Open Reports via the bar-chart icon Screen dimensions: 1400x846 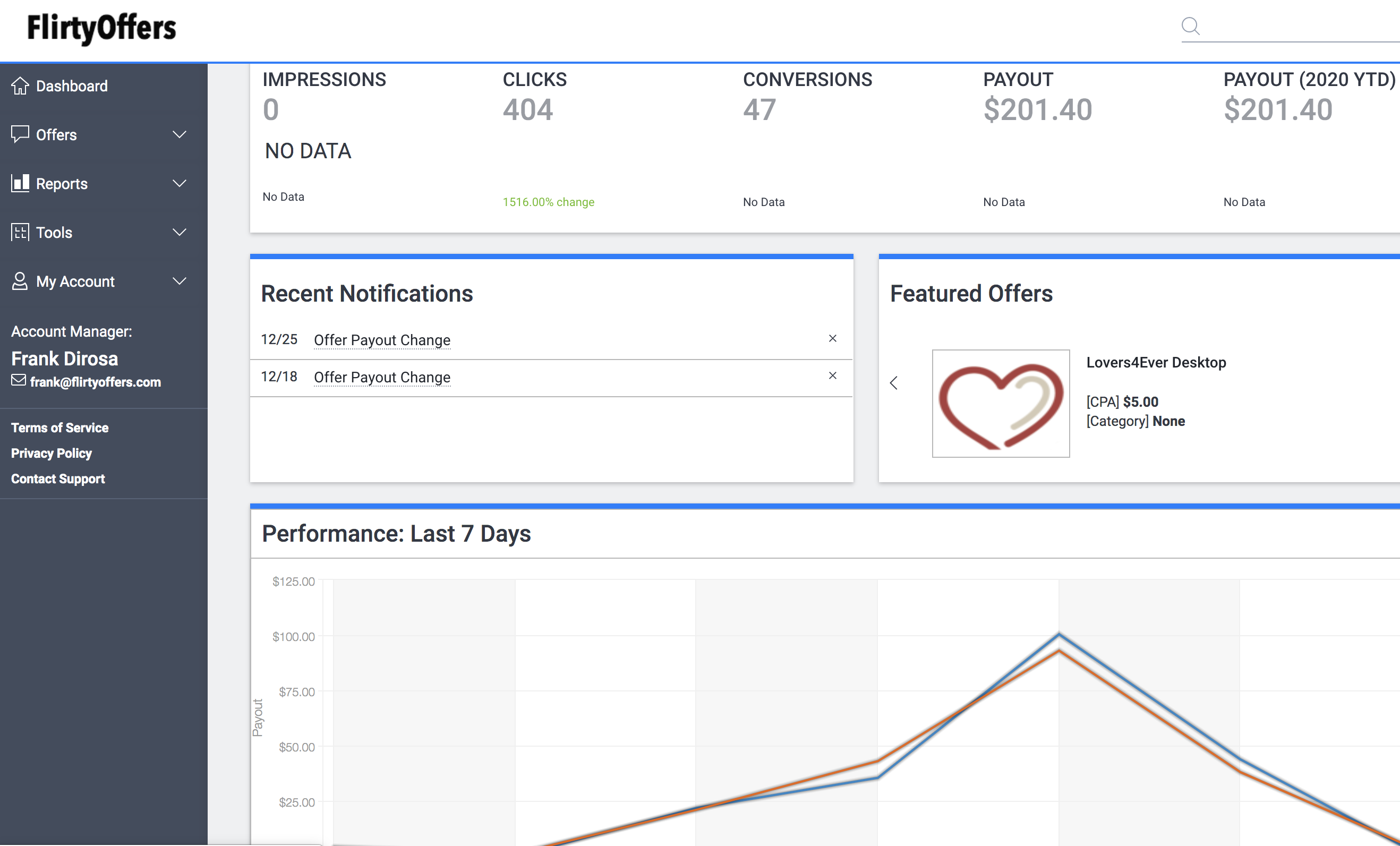[20, 184]
